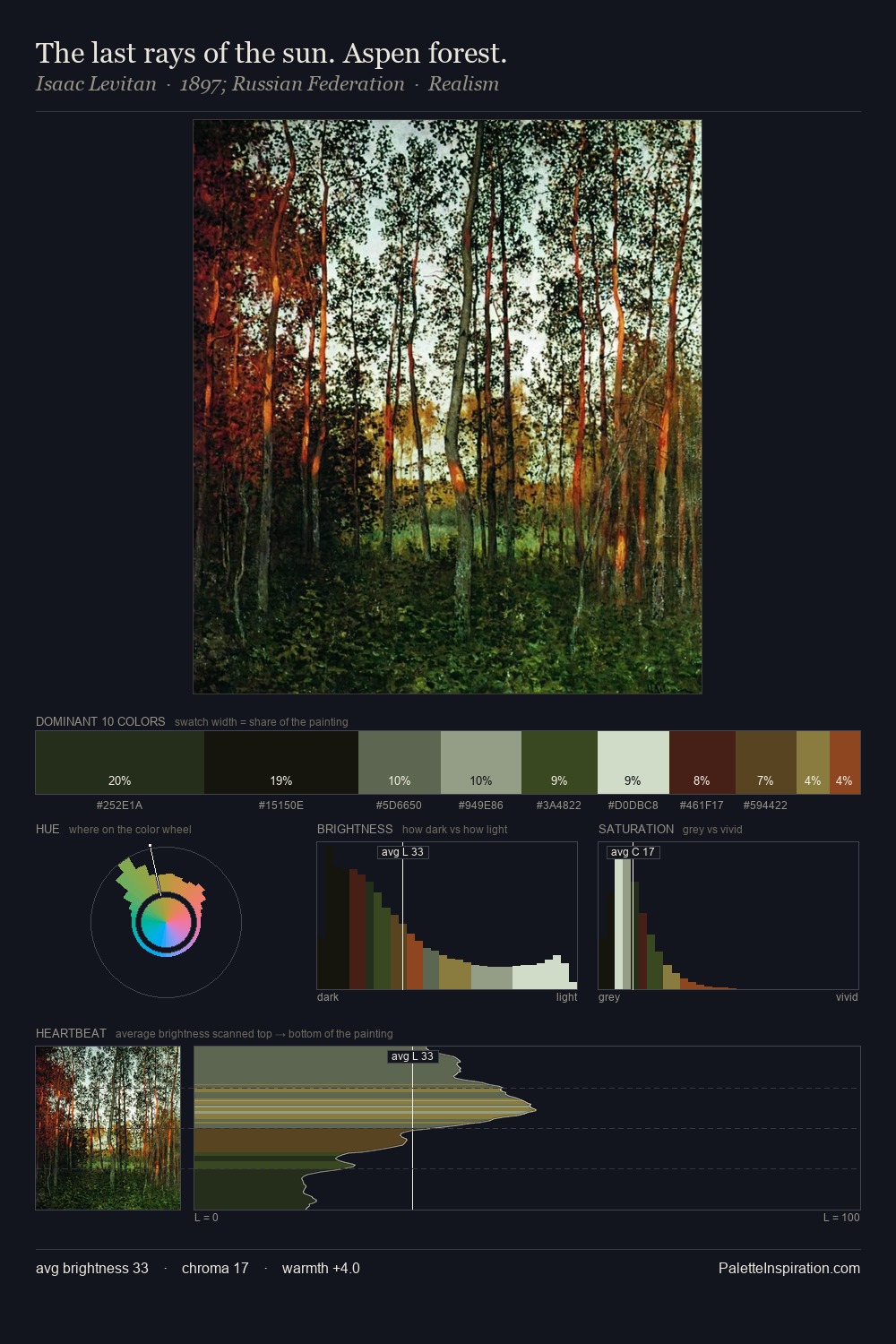Viewport: 896px width, 1344px height.
Task: Click hex code #D0DBC8 label
Action: 633,805
